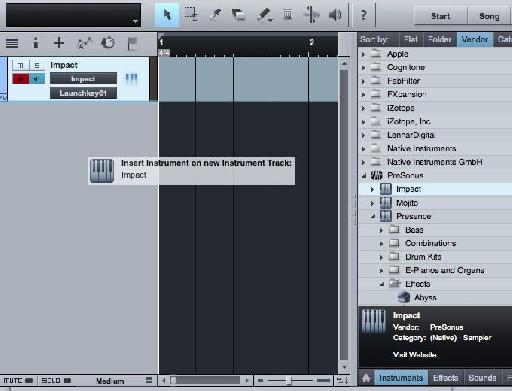Collapse the Effects preset folder
The height and width of the screenshot is (391, 512).
point(382,284)
